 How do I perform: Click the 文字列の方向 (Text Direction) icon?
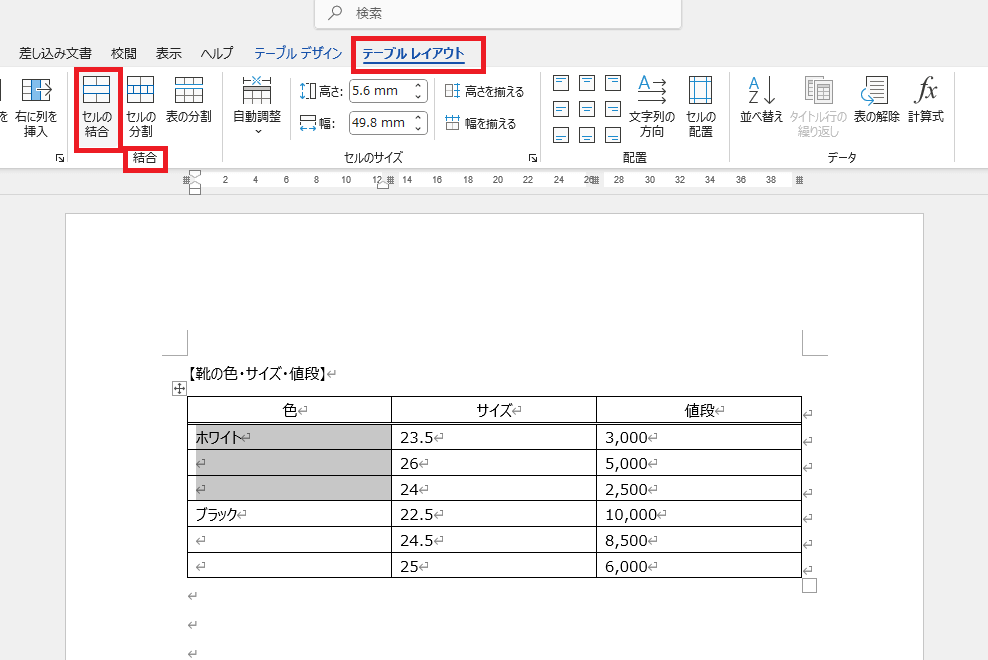click(x=652, y=103)
